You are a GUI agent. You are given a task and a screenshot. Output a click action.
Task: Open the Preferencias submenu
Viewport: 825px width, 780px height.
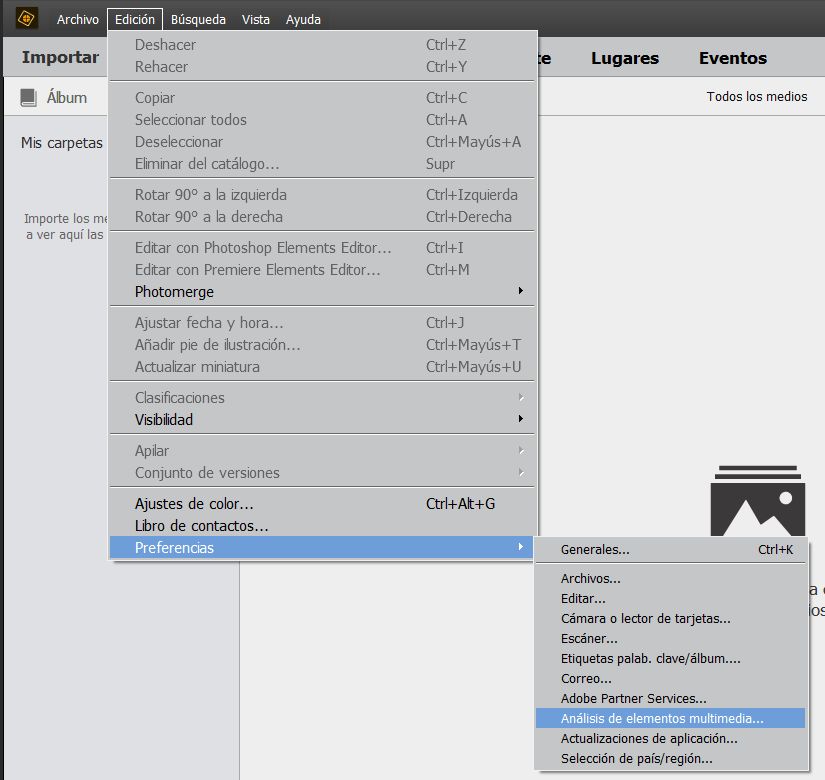tap(322, 547)
